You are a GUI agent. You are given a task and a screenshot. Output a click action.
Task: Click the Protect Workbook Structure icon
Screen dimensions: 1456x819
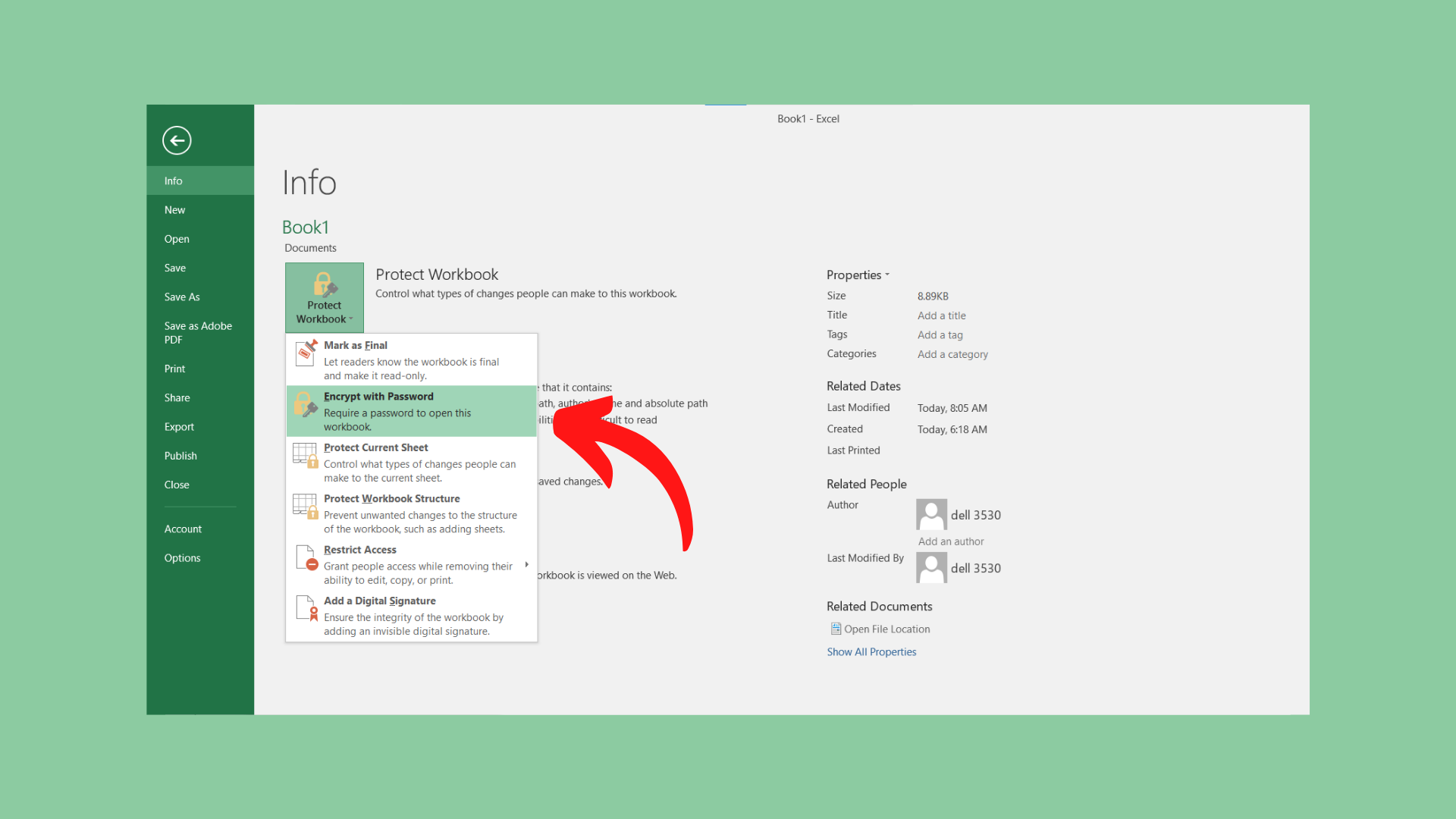pyautogui.click(x=306, y=507)
